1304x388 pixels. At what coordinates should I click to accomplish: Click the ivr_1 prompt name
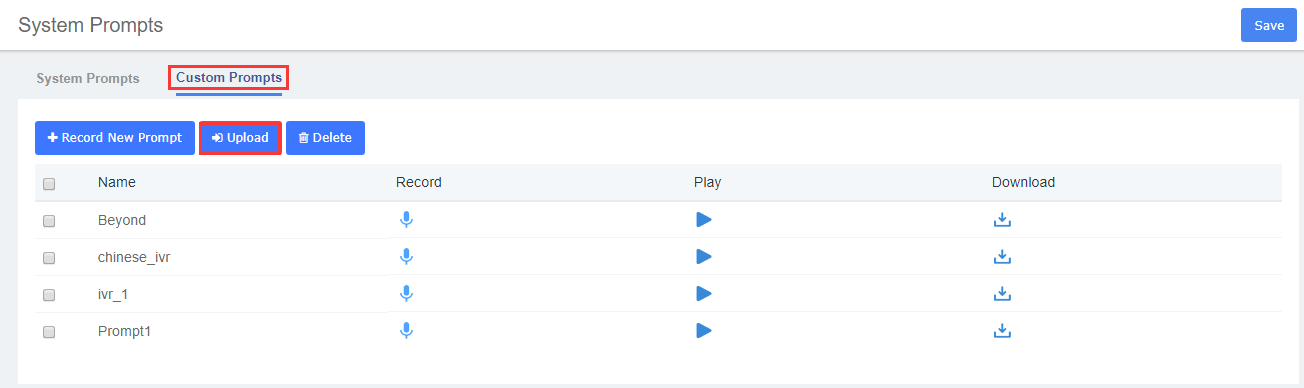(114, 294)
